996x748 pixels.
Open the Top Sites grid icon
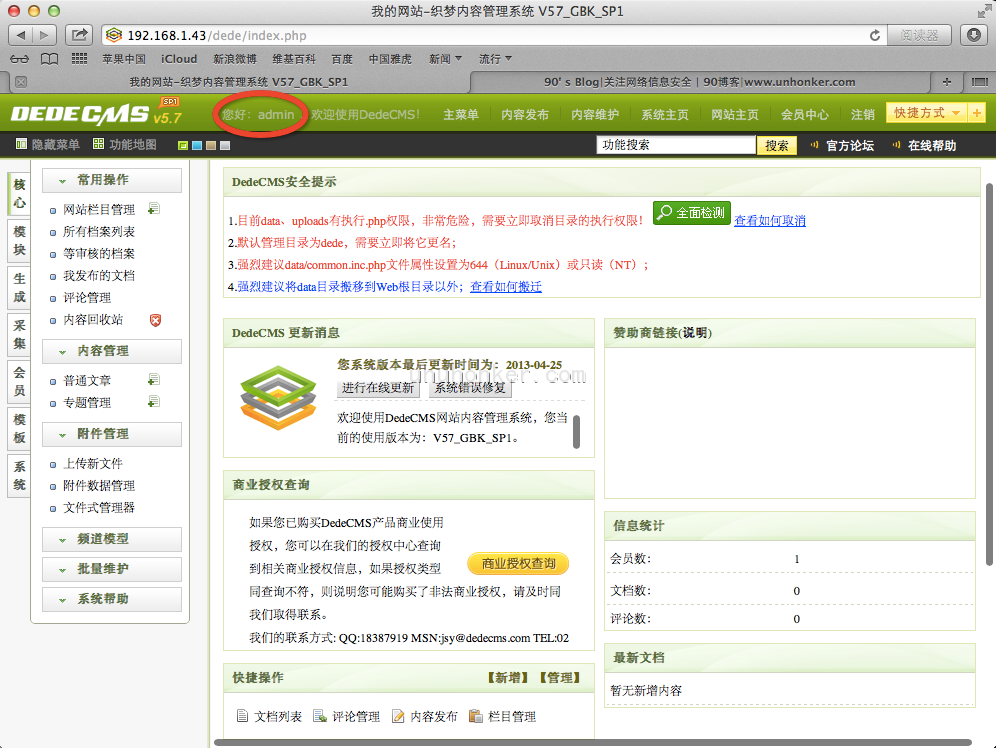(x=79, y=59)
